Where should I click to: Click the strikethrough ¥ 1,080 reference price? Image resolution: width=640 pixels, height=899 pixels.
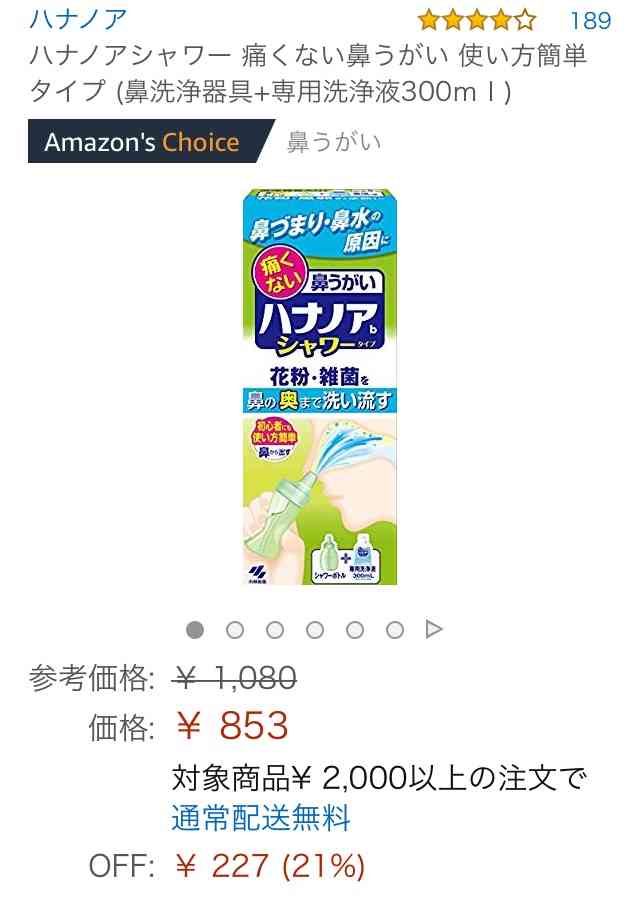point(234,679)
